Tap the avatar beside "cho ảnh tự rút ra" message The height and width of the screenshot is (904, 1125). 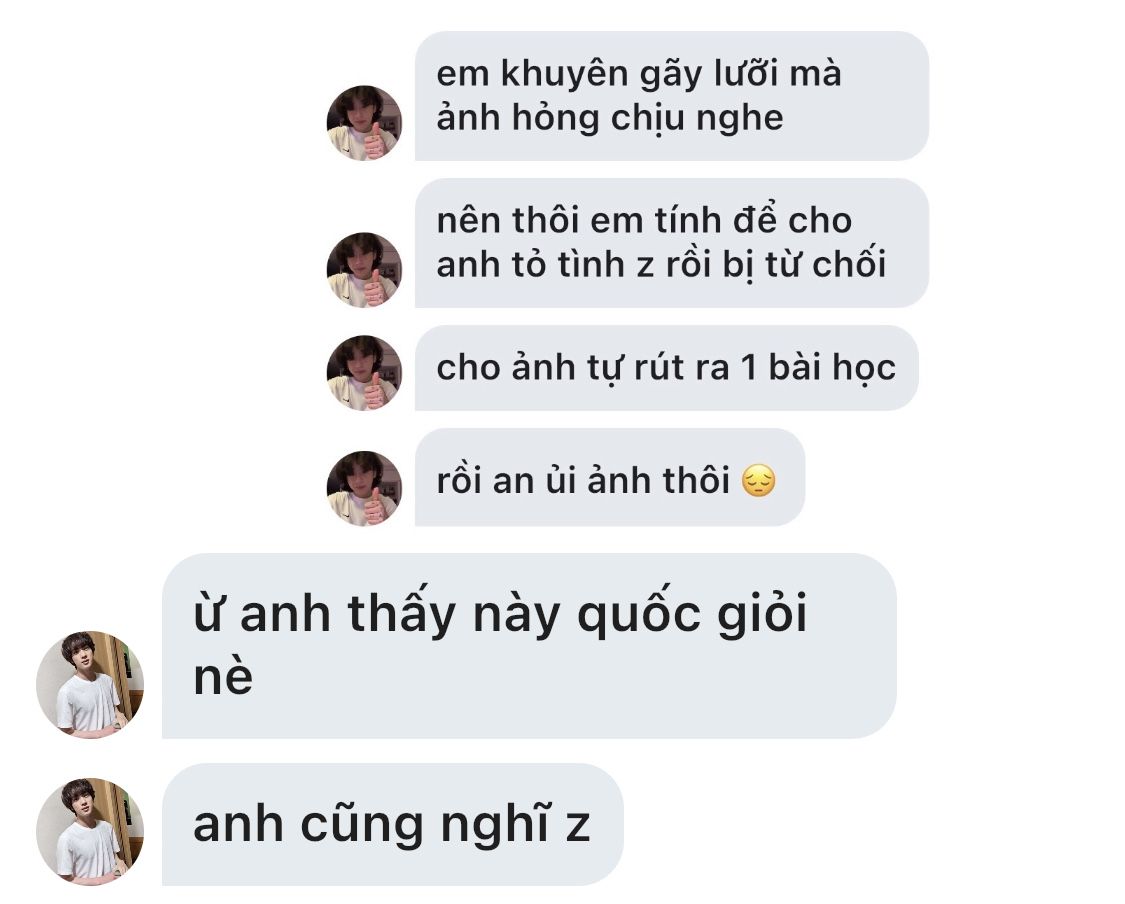click(364, 372)
